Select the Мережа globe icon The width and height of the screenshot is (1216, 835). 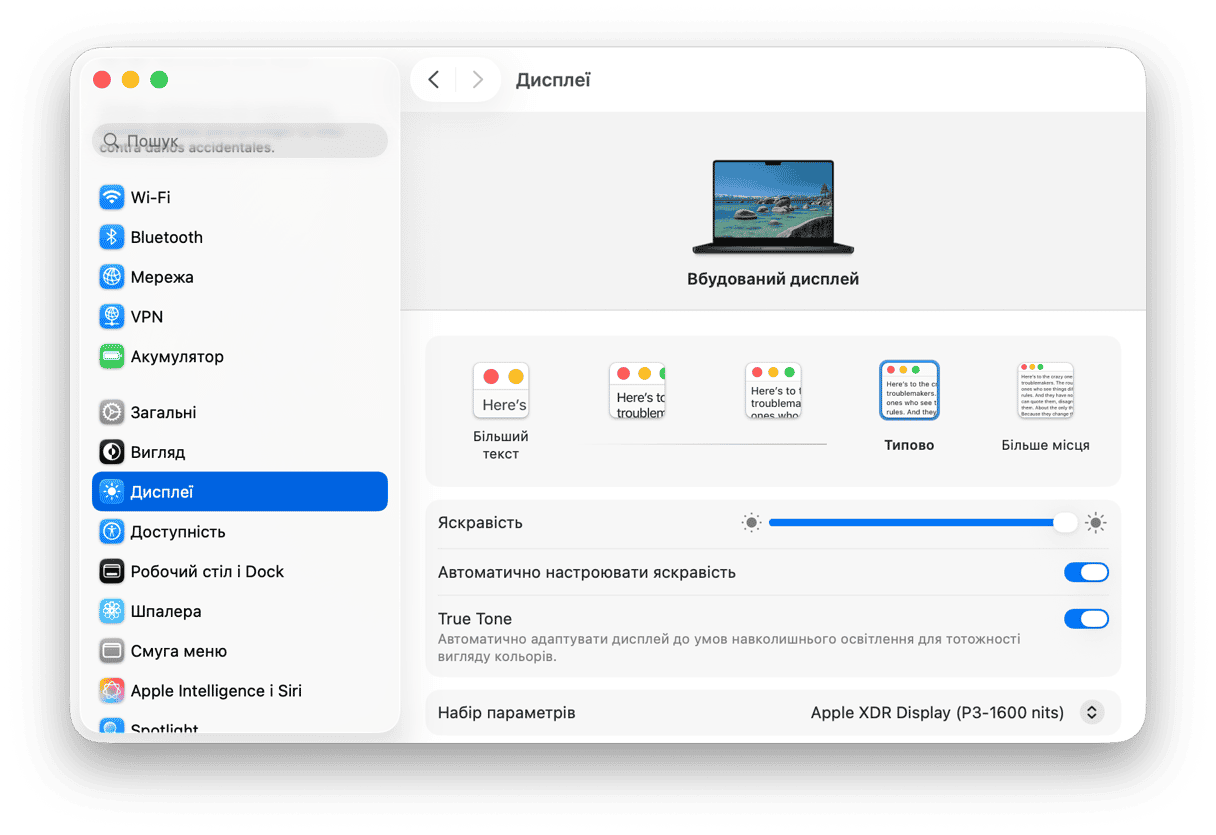click(112, 277)
